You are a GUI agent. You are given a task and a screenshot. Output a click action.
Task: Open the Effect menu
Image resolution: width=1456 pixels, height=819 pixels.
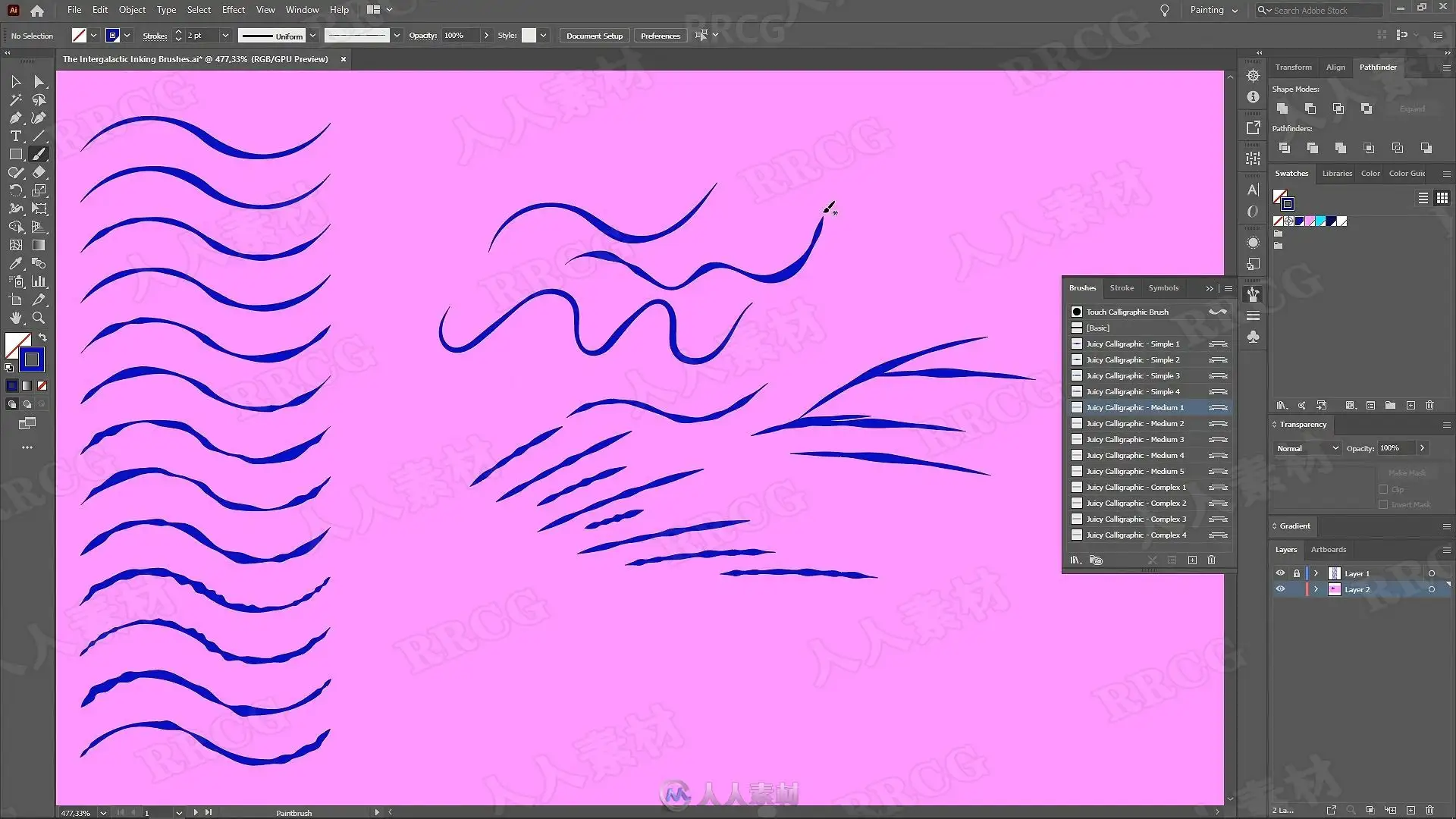pos(234,10)
